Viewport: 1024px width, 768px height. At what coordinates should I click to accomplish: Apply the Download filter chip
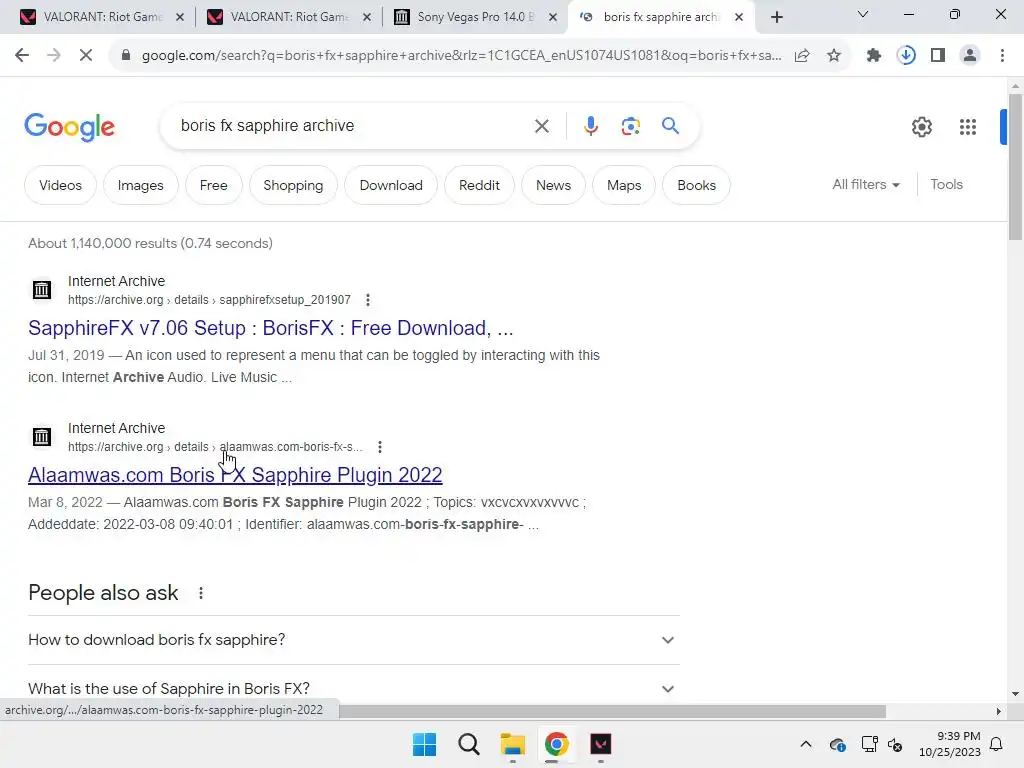click(391, 185)
